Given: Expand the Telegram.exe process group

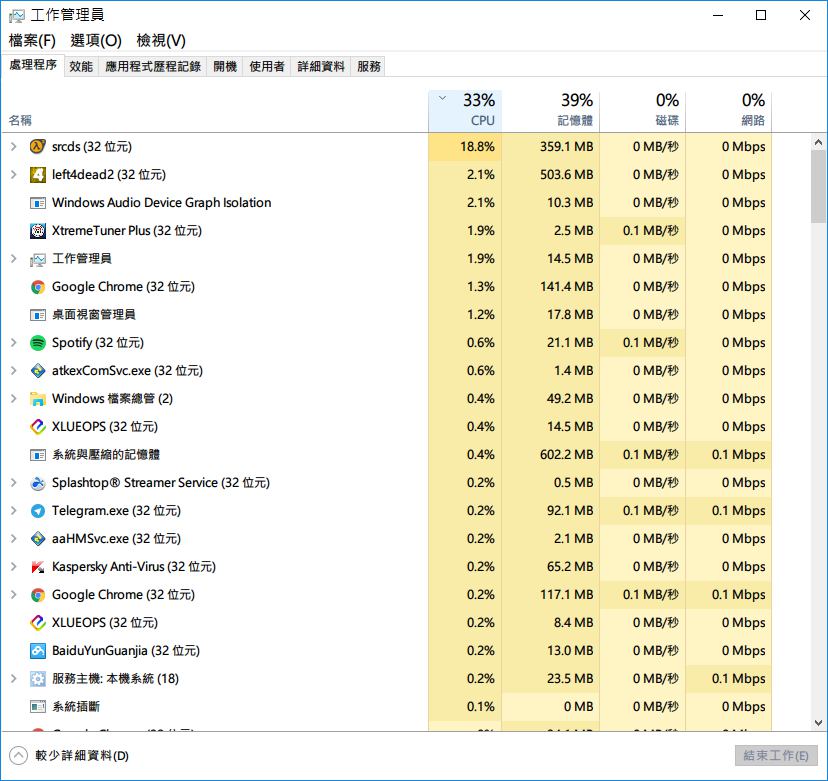Looking at the screenshot, I should [x=14, y=511].
